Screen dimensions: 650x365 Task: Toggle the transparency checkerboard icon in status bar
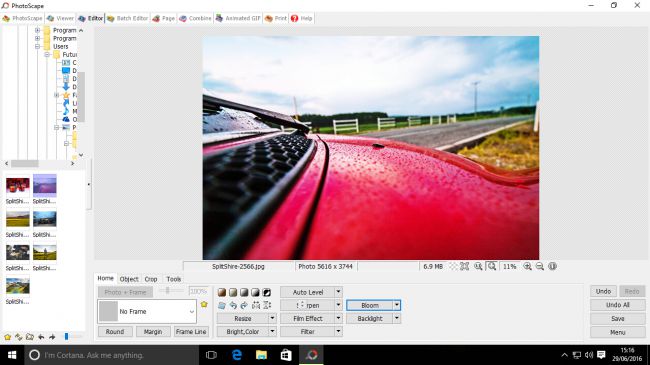454,266
